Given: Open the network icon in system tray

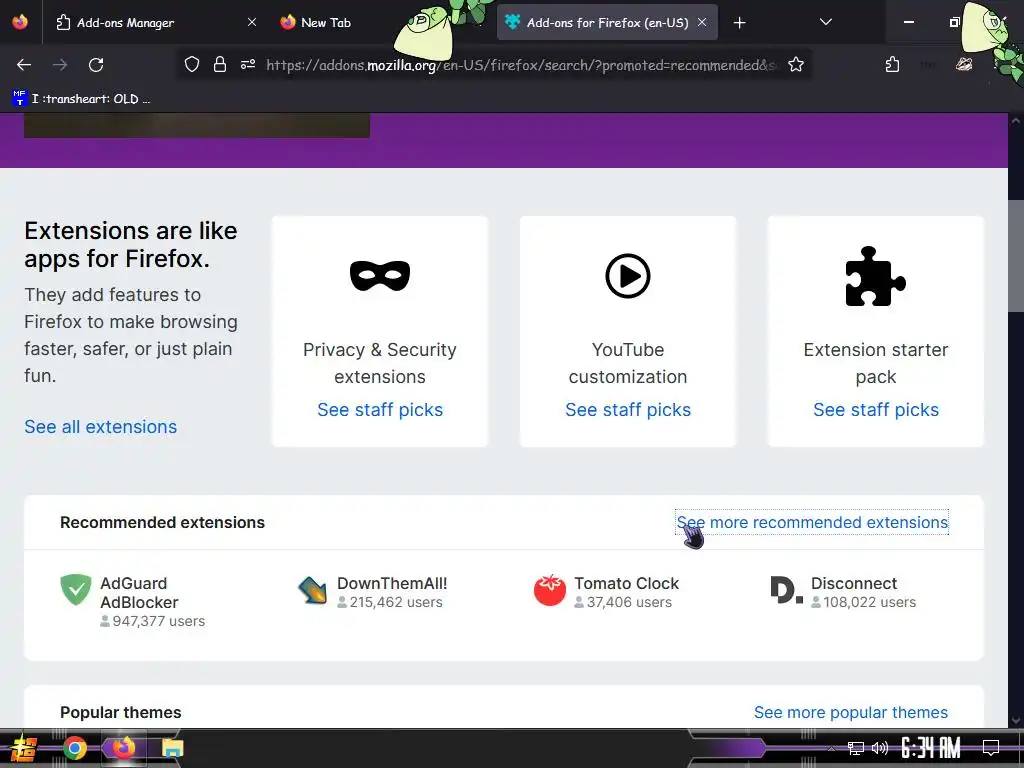Looking at the screenshot, I should [x=856, y=748].
